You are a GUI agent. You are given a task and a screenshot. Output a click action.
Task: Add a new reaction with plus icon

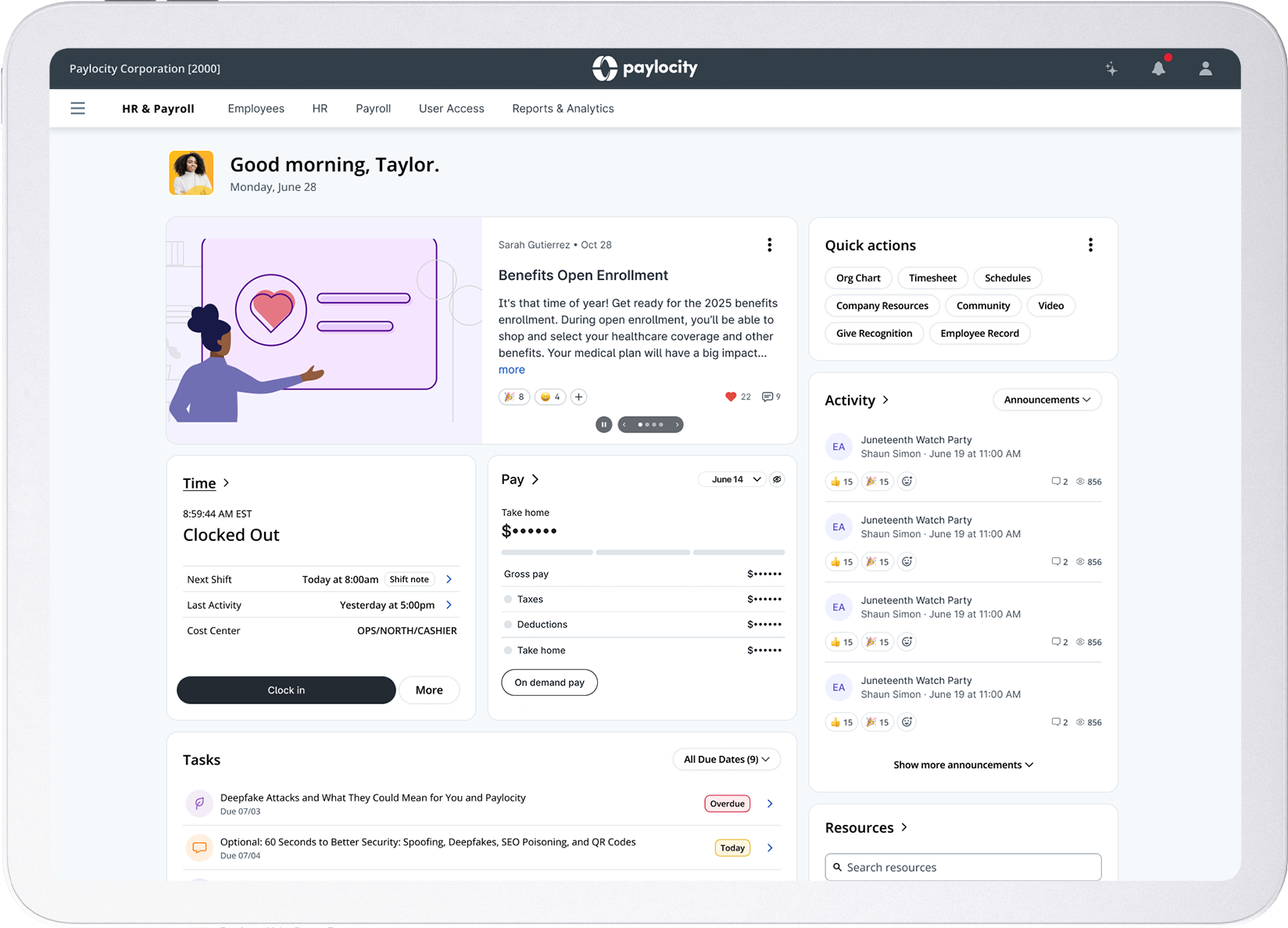tap(578, 397)
